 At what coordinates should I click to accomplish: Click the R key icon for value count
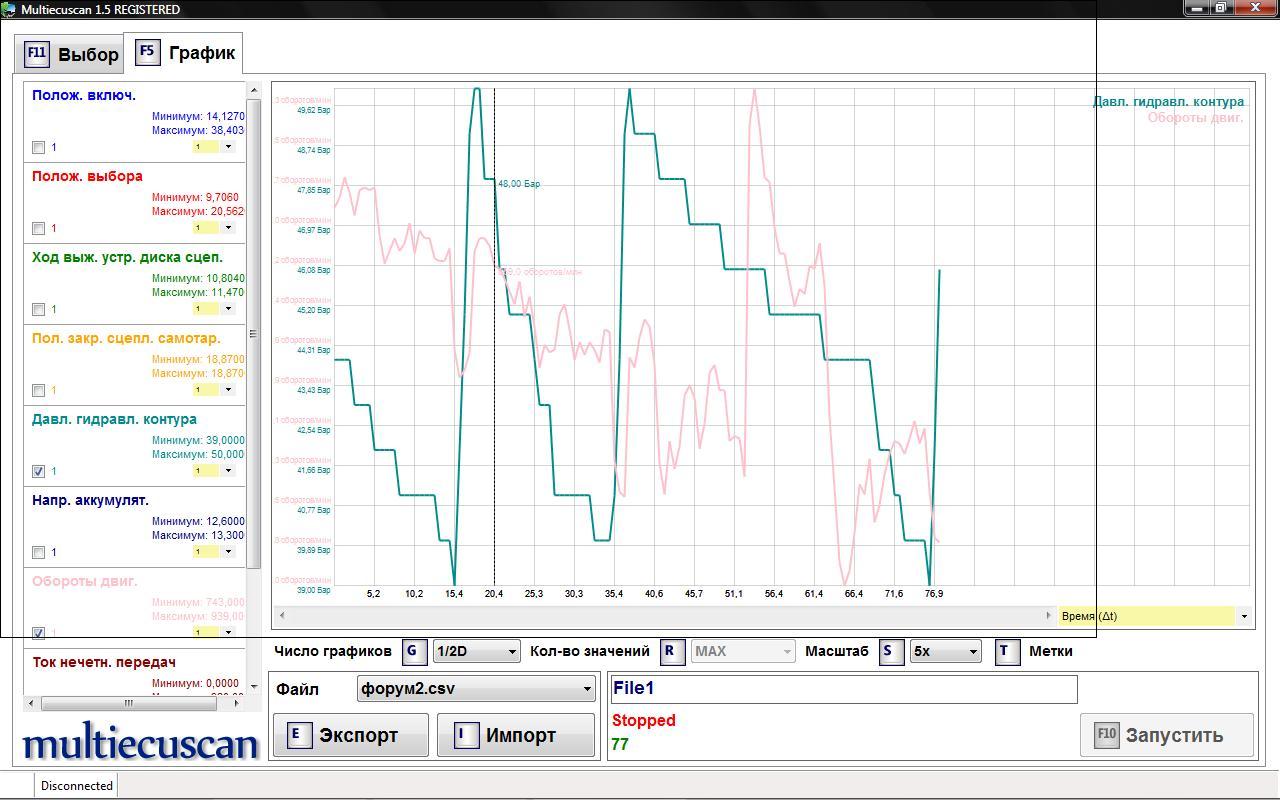pyautogui.click(x=670, y=652)
